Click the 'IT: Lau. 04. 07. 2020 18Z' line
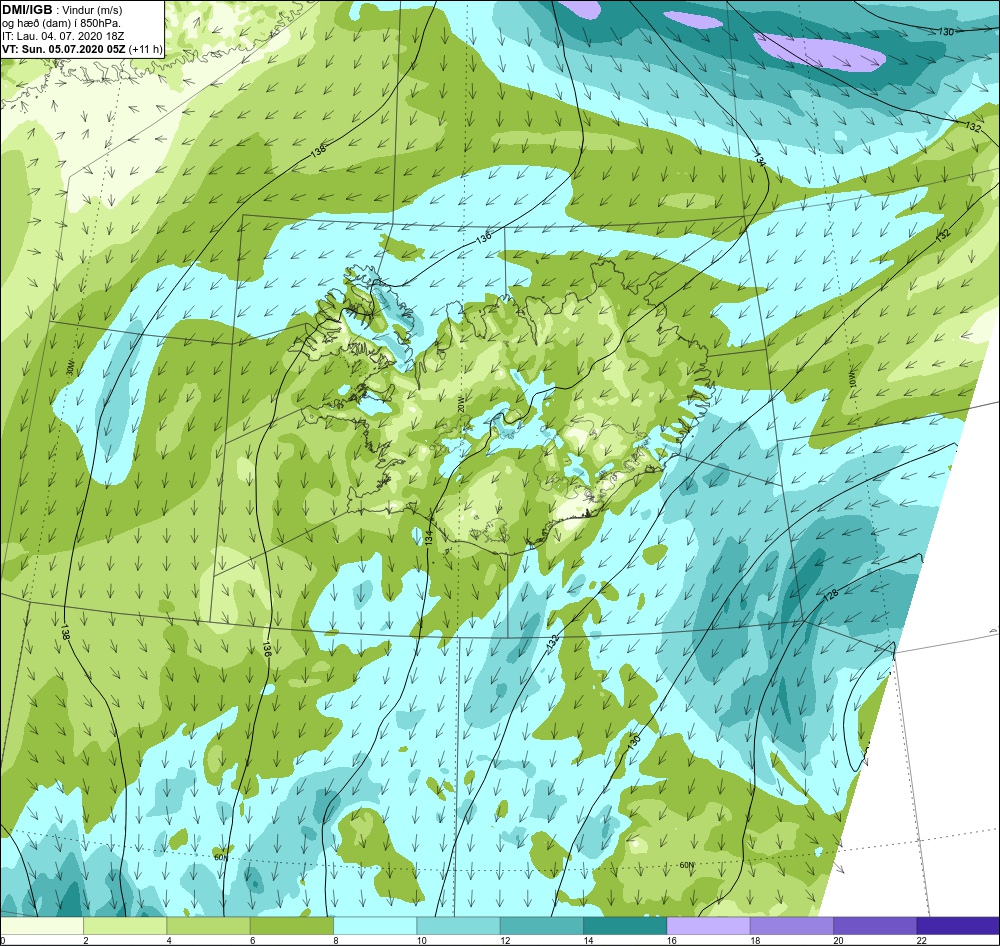This screenshot has height=946, width=1000. (63, 36)
